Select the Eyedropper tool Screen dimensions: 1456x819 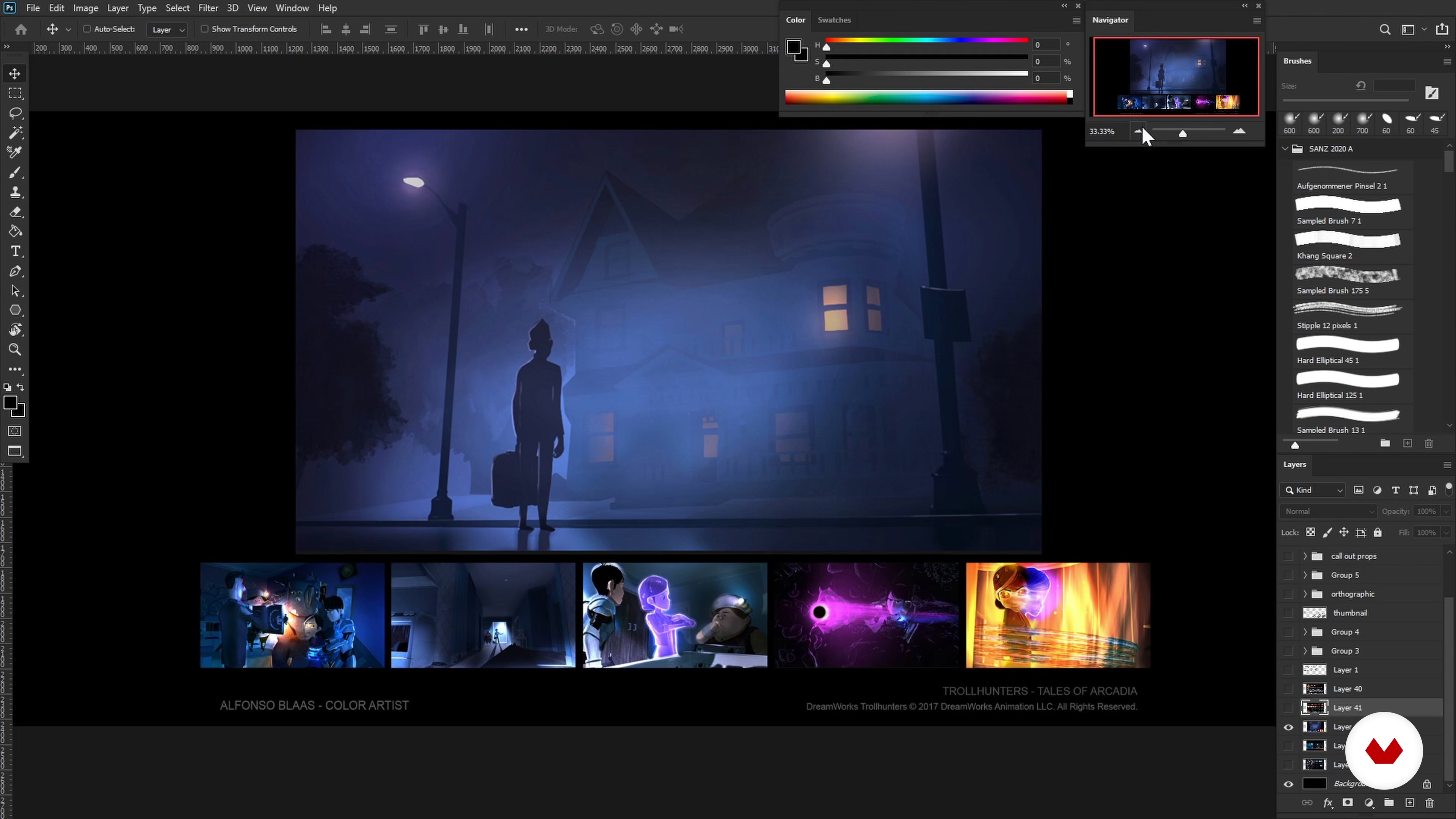(x=15, y=152)
